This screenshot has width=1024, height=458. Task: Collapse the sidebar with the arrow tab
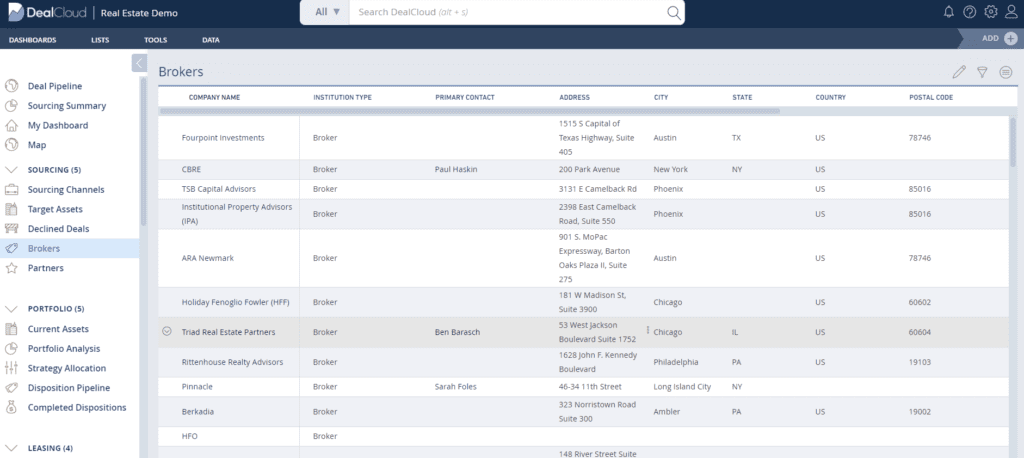click(x=139, y=63)
